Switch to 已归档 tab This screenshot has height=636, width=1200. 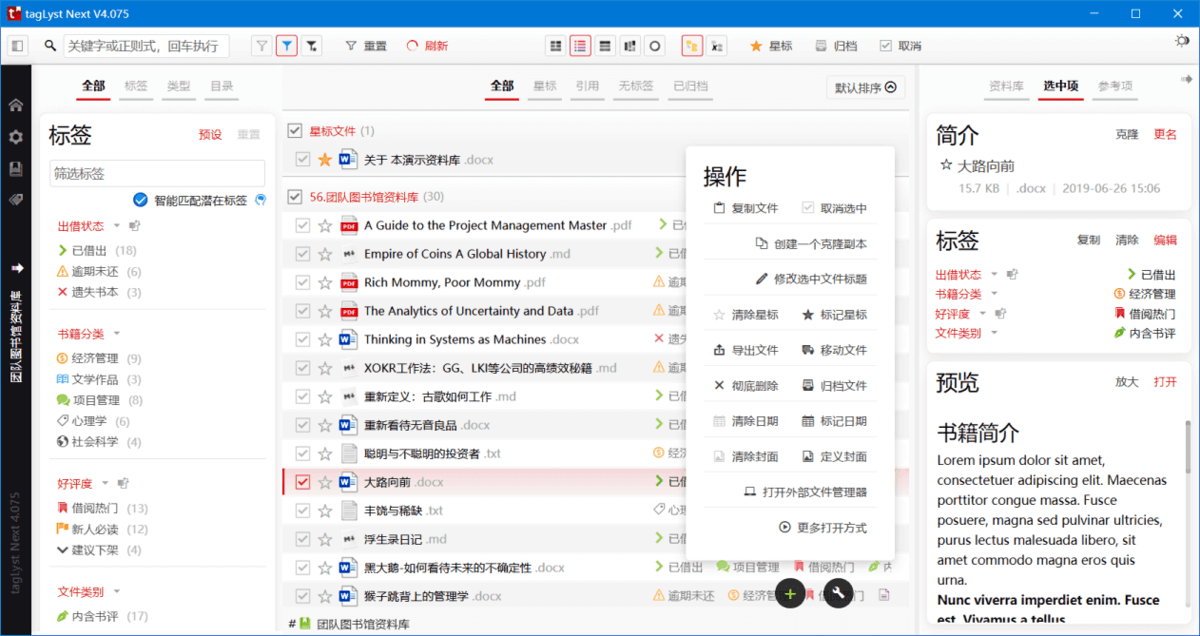pyautogui.click(x=690, y=86)
